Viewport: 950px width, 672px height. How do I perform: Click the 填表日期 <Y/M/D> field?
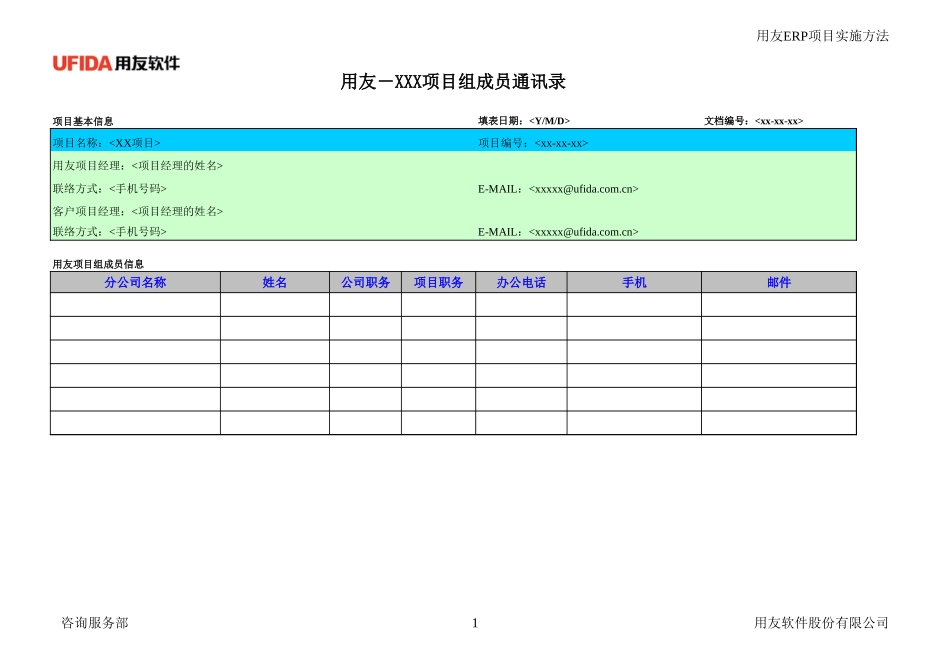[x=523, y=121]
